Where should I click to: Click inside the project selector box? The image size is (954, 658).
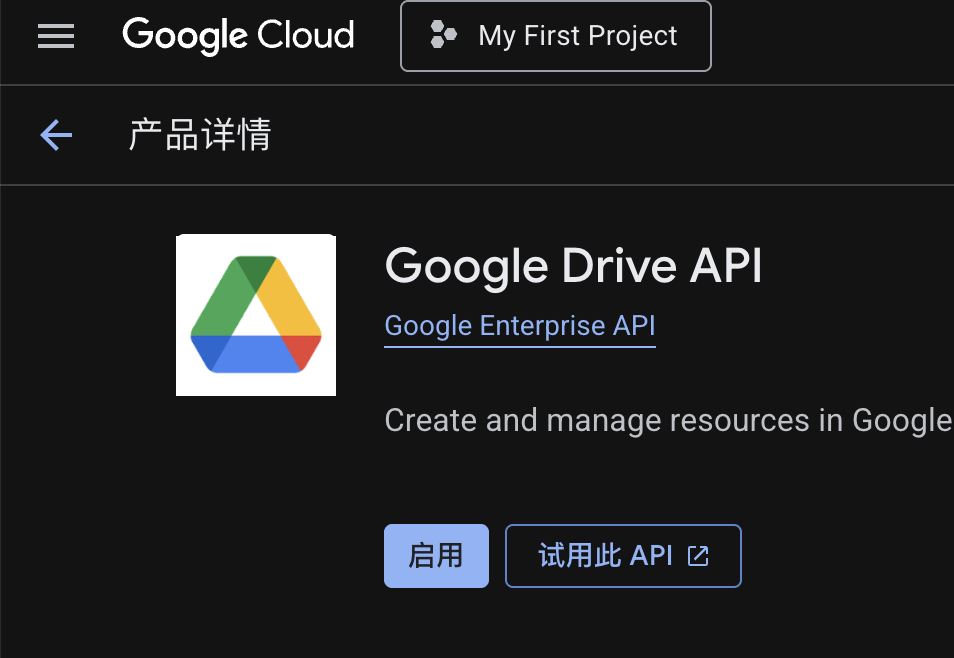[x=556, y=36]
